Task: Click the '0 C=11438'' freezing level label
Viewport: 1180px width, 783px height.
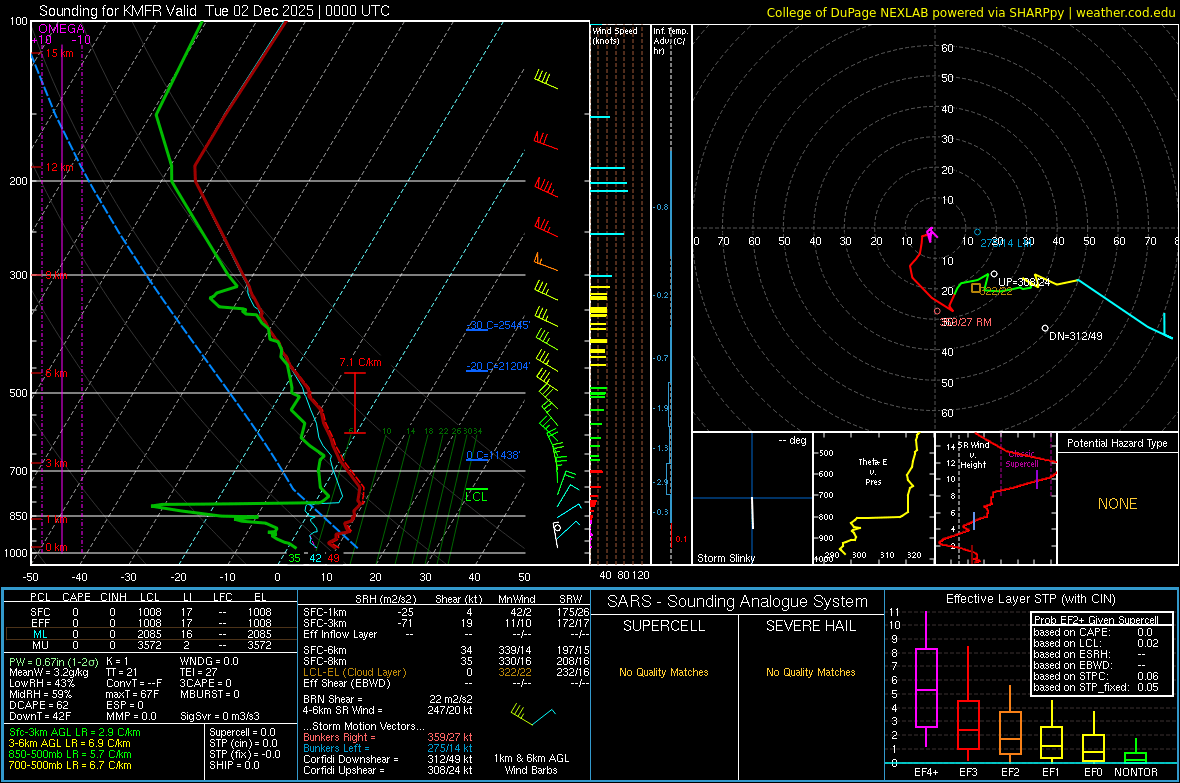Action: point(493,455)
